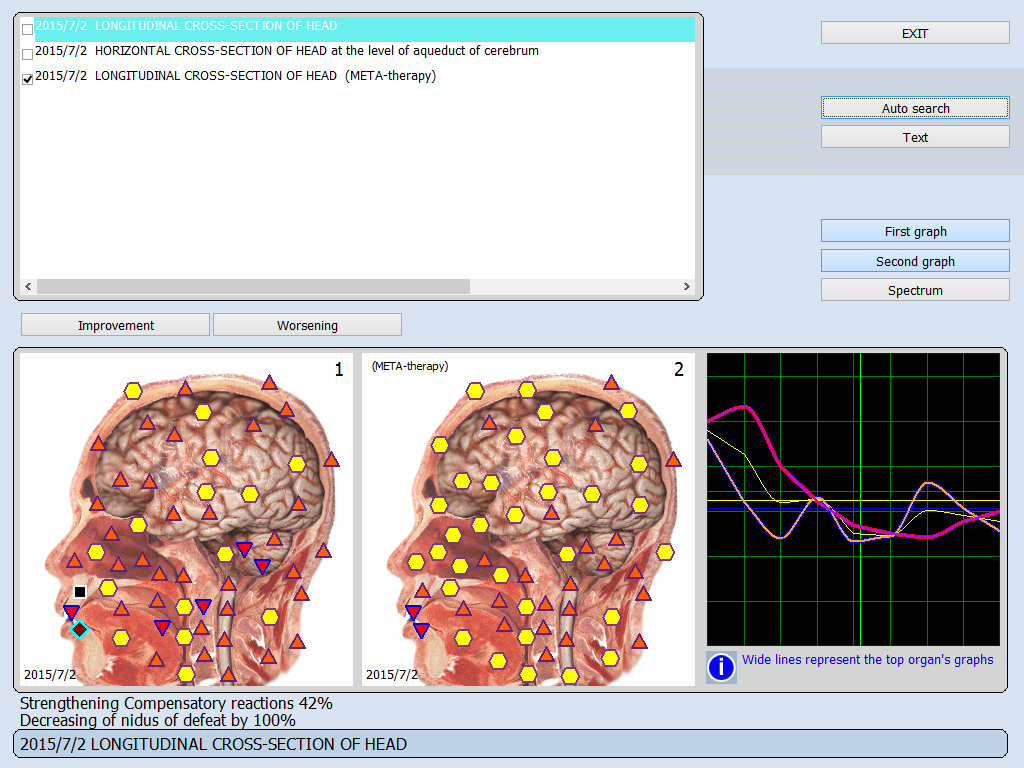This screenshot has height=768, width=1024.
Task: Click the Worsening button
Action: (x=307, y=325)
